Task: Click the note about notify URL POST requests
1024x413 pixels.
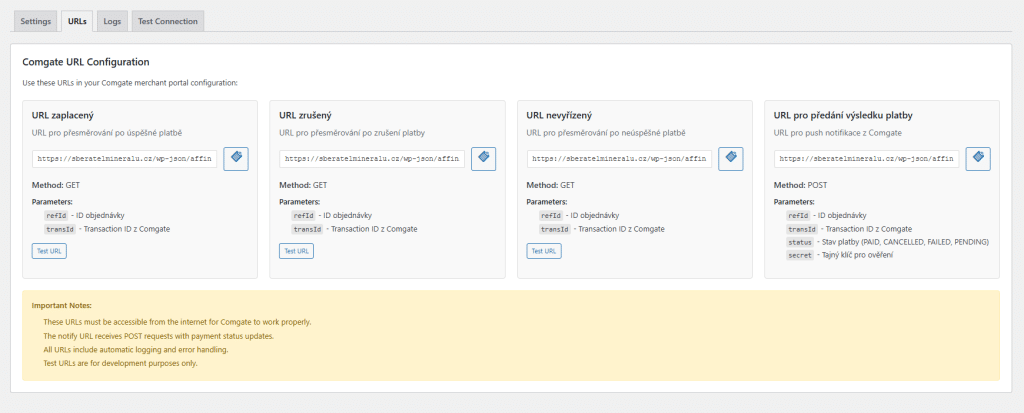Action: [x=158, y=336]
